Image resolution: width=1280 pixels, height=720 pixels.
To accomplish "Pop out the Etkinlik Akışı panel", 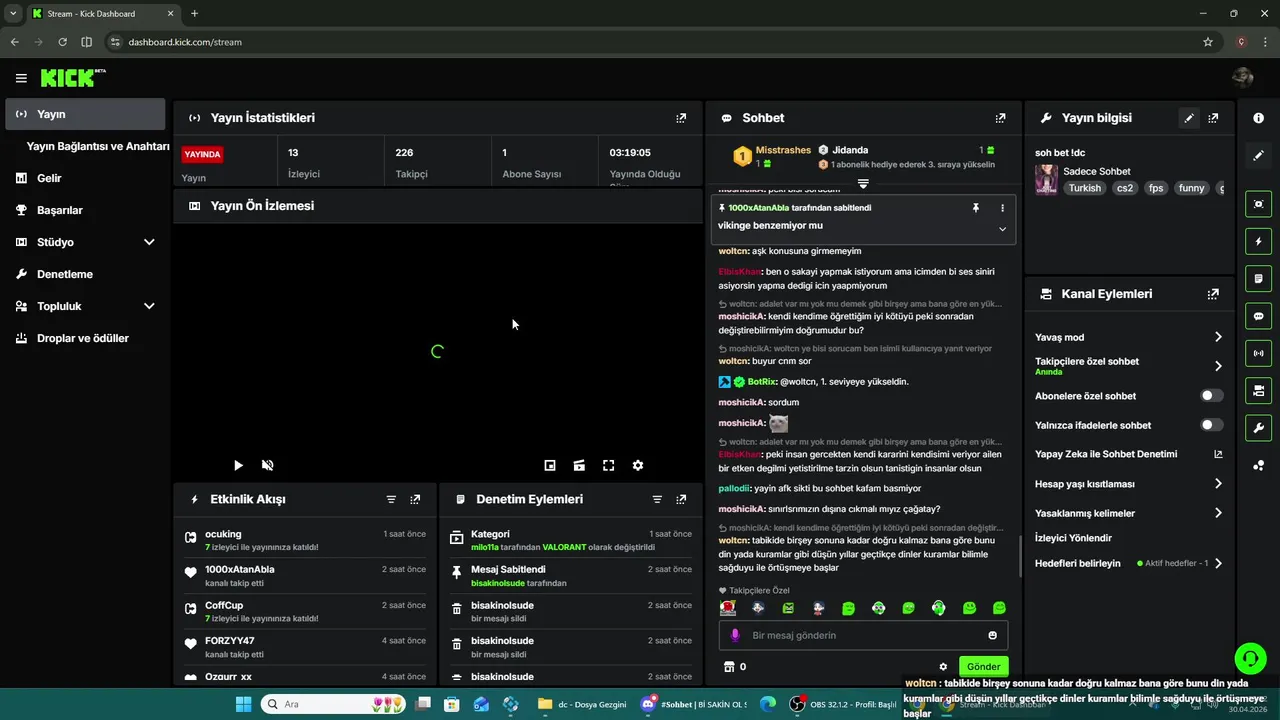I will 415,499.
